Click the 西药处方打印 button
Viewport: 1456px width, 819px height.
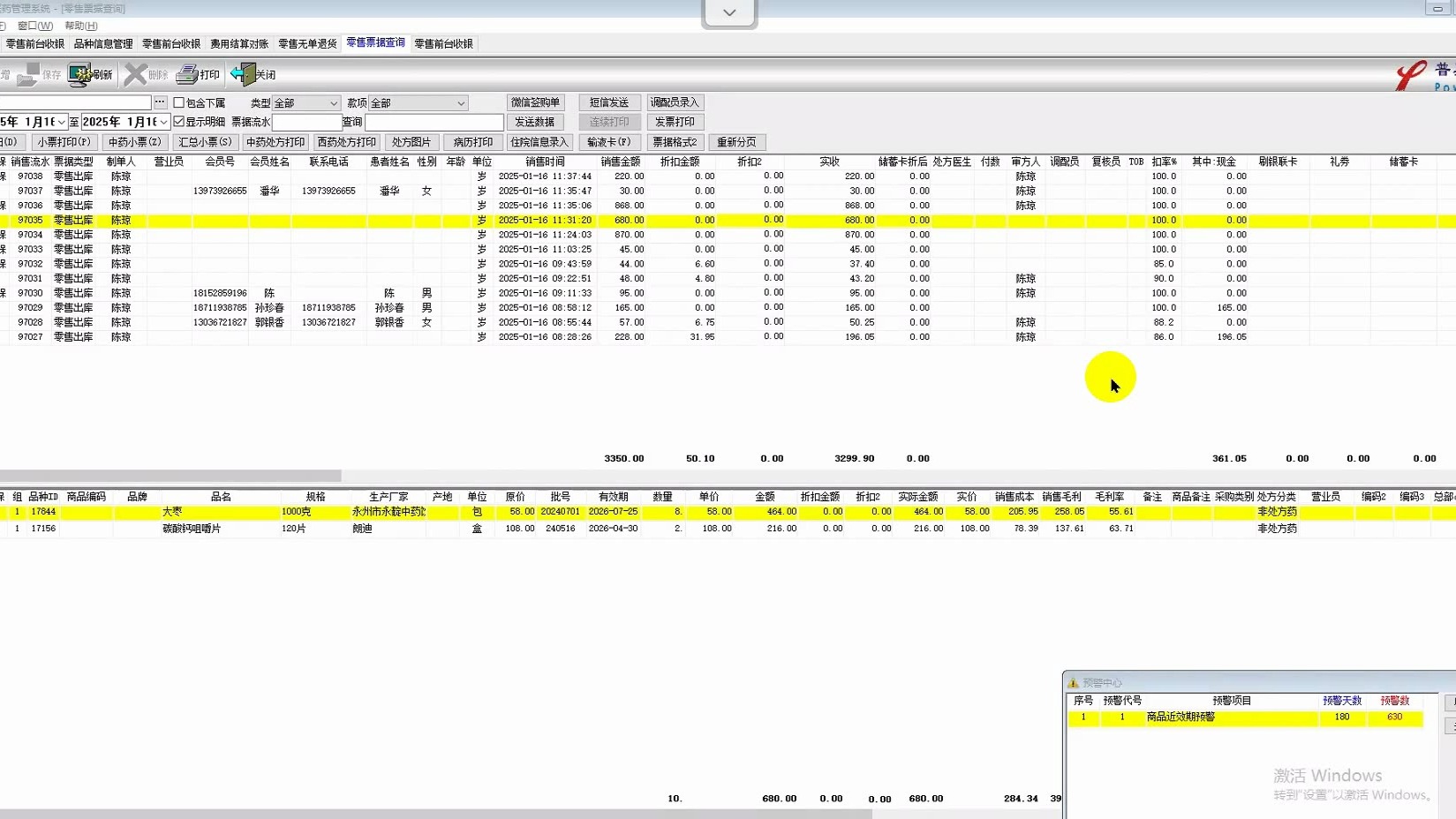point(346,142)
